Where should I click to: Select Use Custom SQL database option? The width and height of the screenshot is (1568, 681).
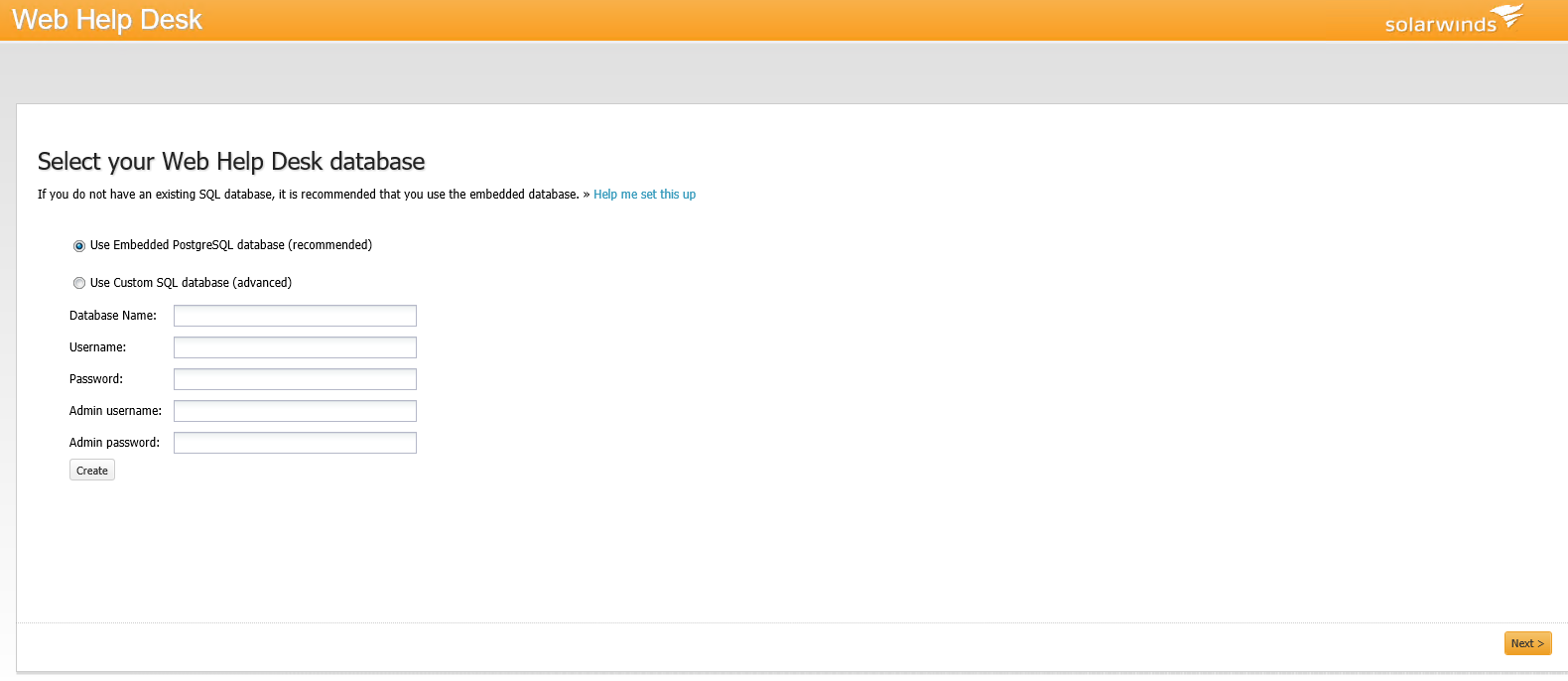tap(79, 283)
